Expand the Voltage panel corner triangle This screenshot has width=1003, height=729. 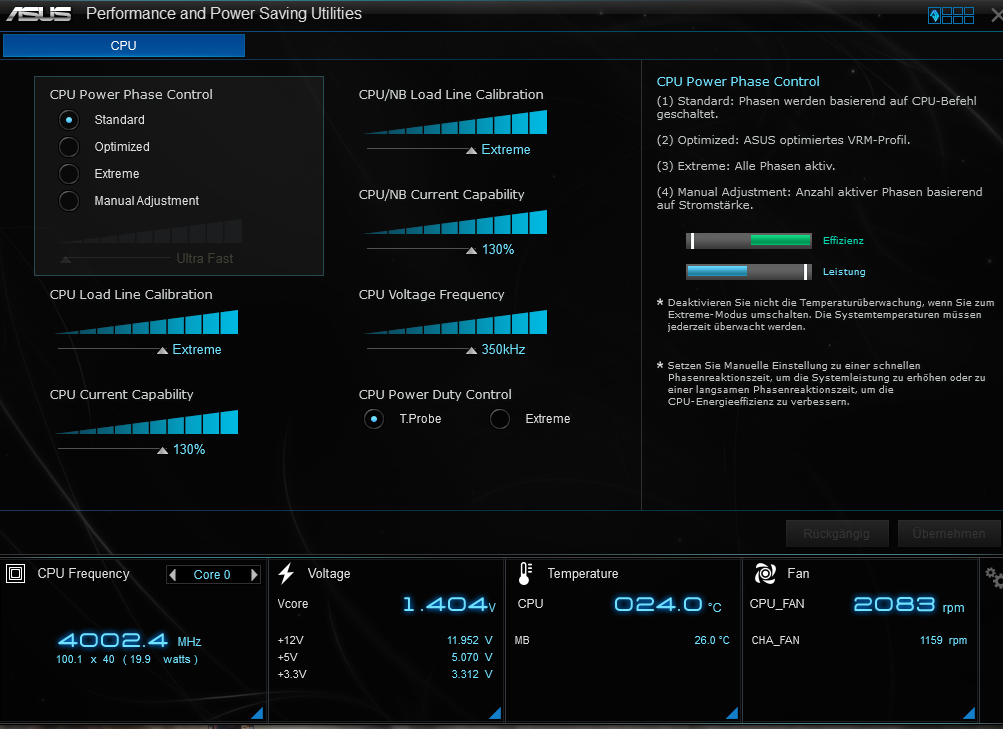(495, 712)
